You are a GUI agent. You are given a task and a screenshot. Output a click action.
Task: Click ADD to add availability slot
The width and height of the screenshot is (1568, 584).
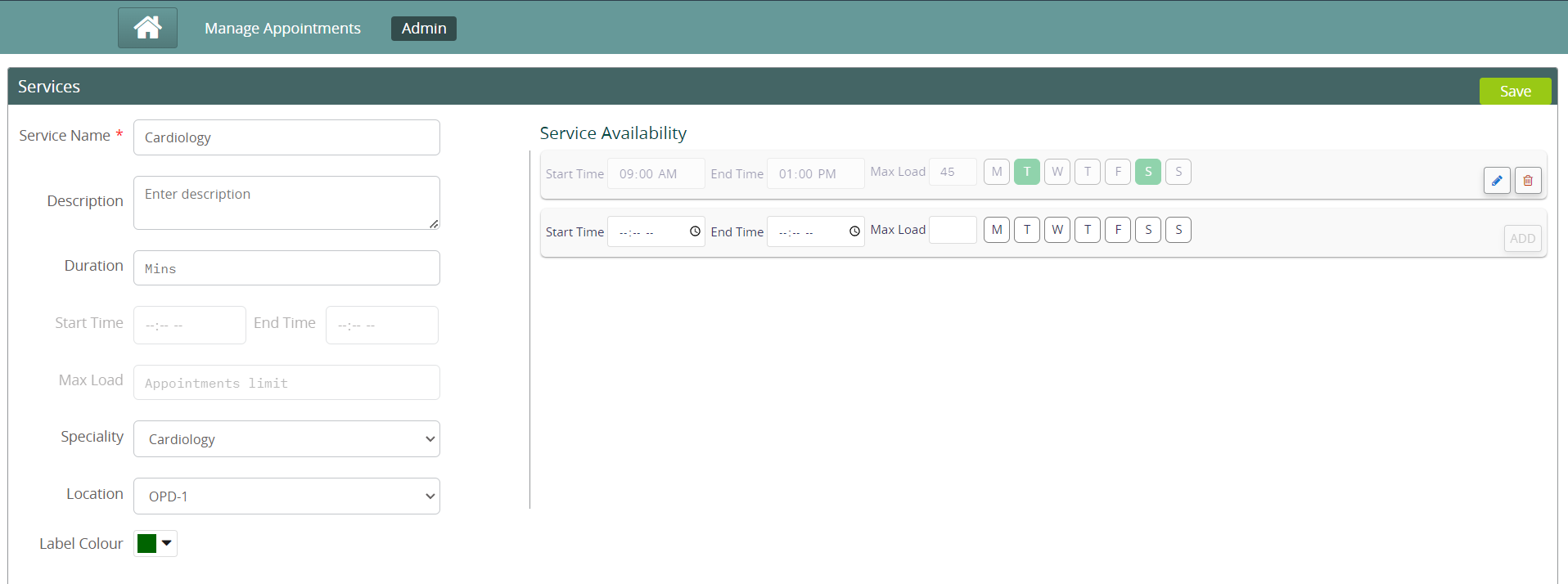pos(1522,239)
